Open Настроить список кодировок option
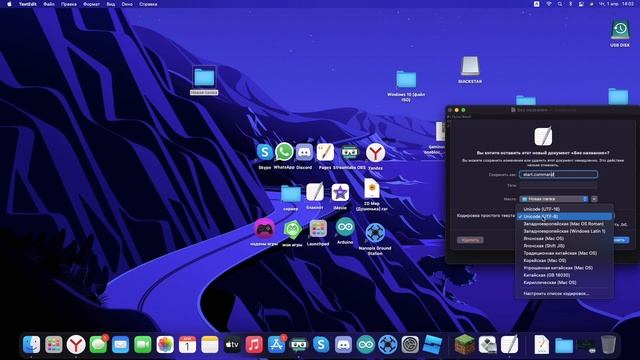Viewport: 640px width, 360px height. (564, 293)
